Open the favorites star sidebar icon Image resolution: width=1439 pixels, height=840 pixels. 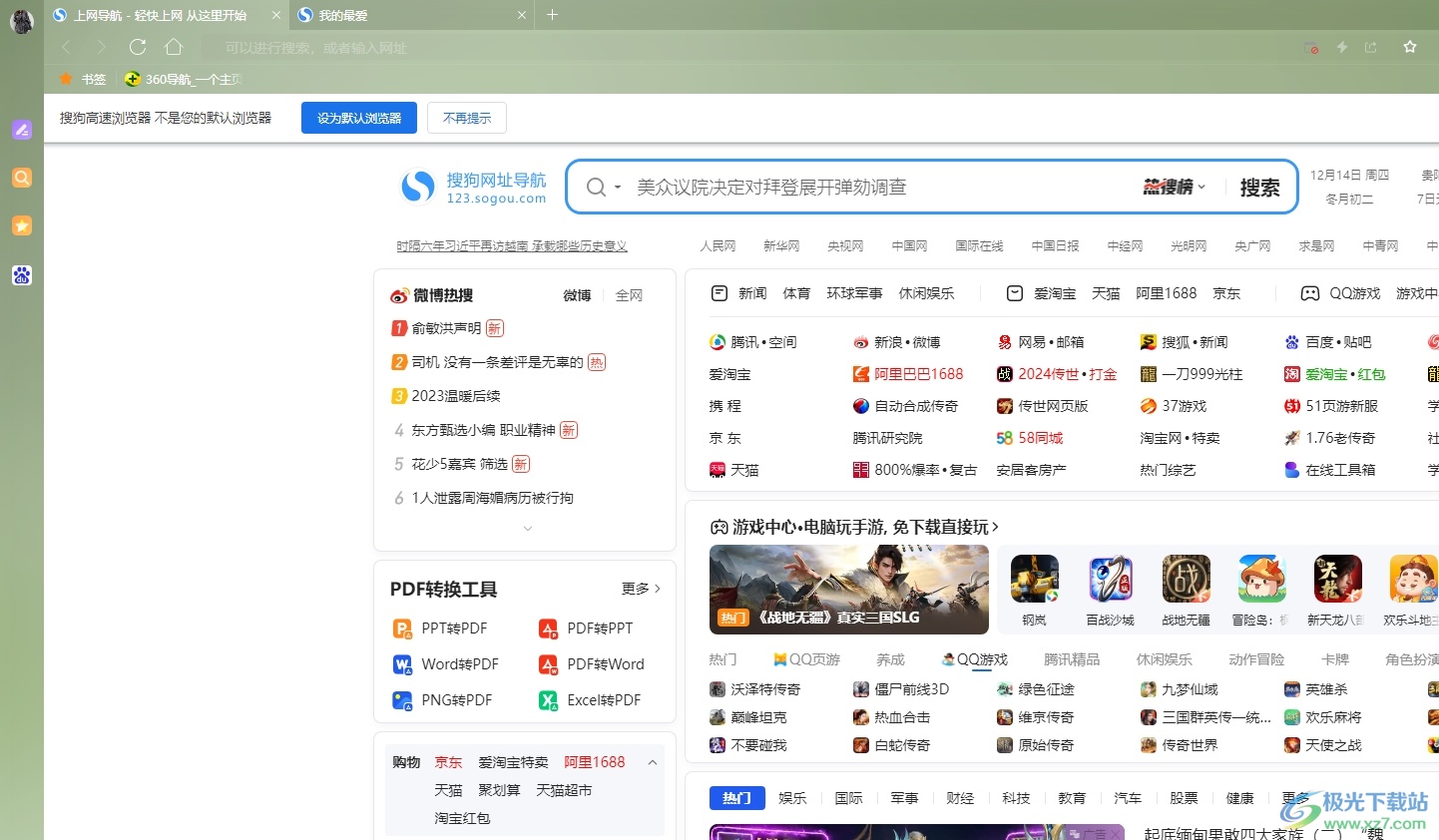[x=22, y=225]
